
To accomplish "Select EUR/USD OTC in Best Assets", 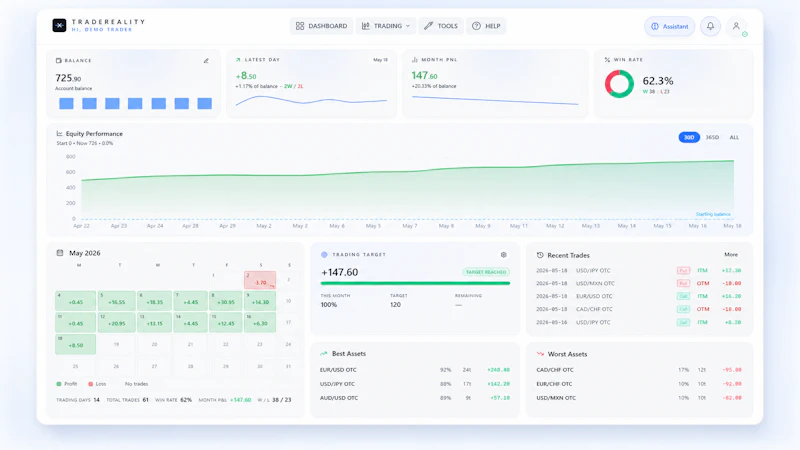I will coord(414,370).
